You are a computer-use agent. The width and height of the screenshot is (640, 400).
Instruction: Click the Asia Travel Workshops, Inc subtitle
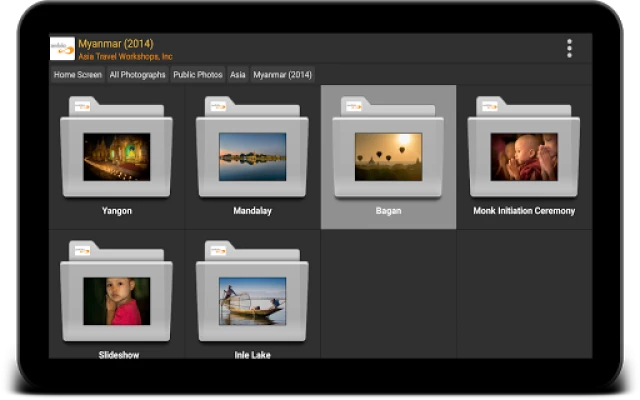(x=125, y=57)
